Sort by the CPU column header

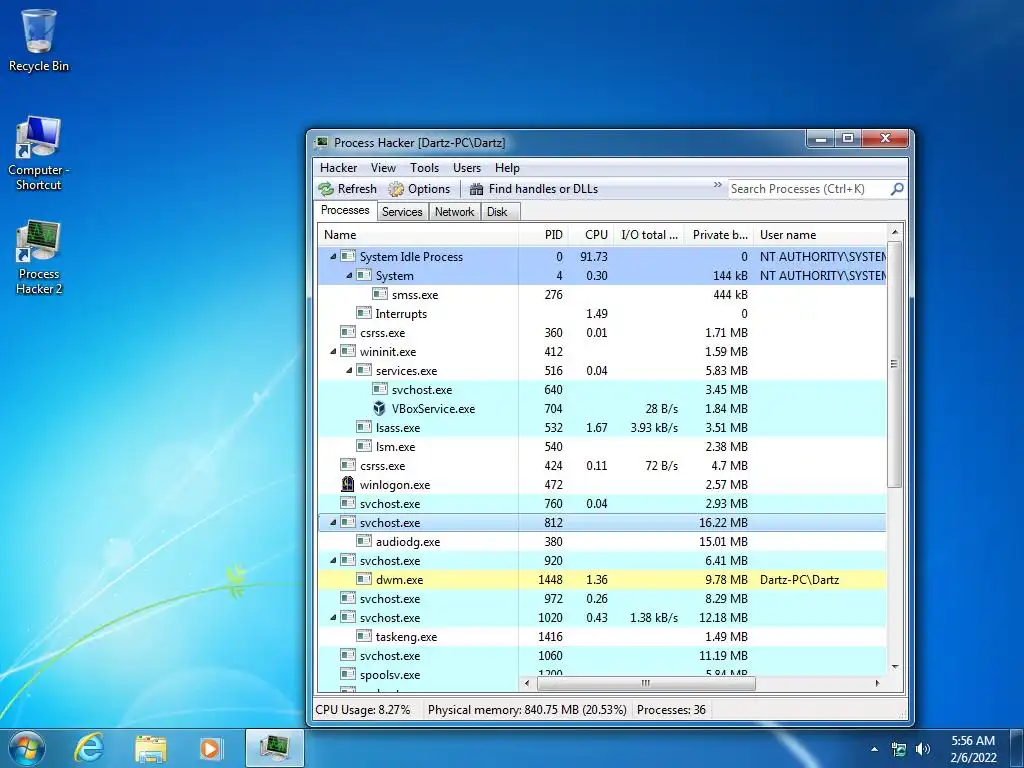590,234
